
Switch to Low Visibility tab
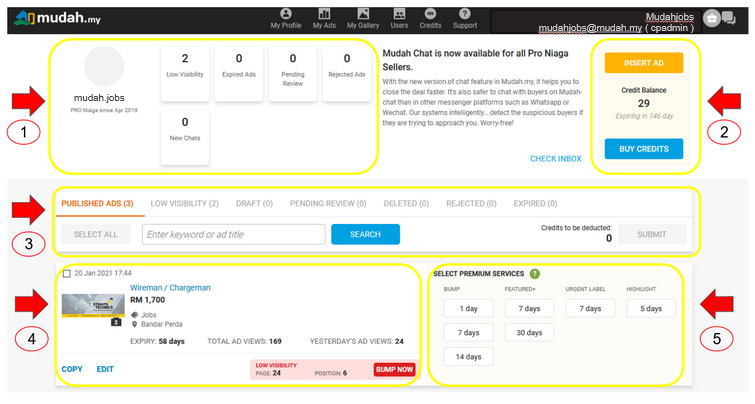click(184, 203)
